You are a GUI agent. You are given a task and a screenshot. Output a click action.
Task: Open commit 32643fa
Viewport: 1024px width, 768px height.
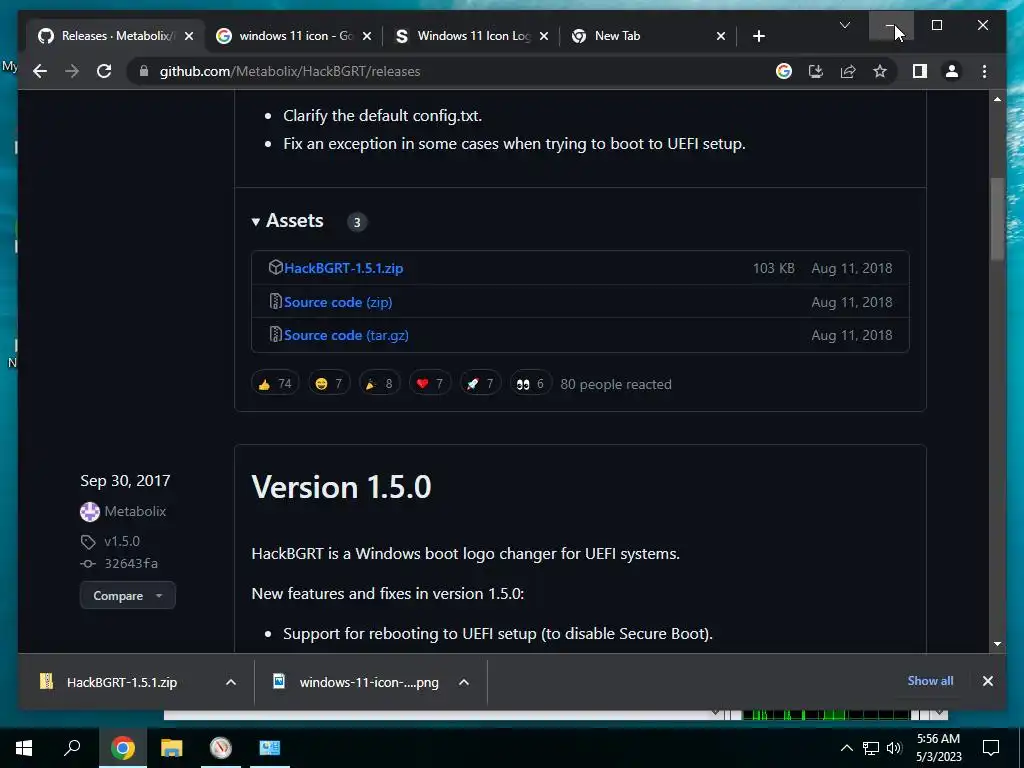click(131, 564)
